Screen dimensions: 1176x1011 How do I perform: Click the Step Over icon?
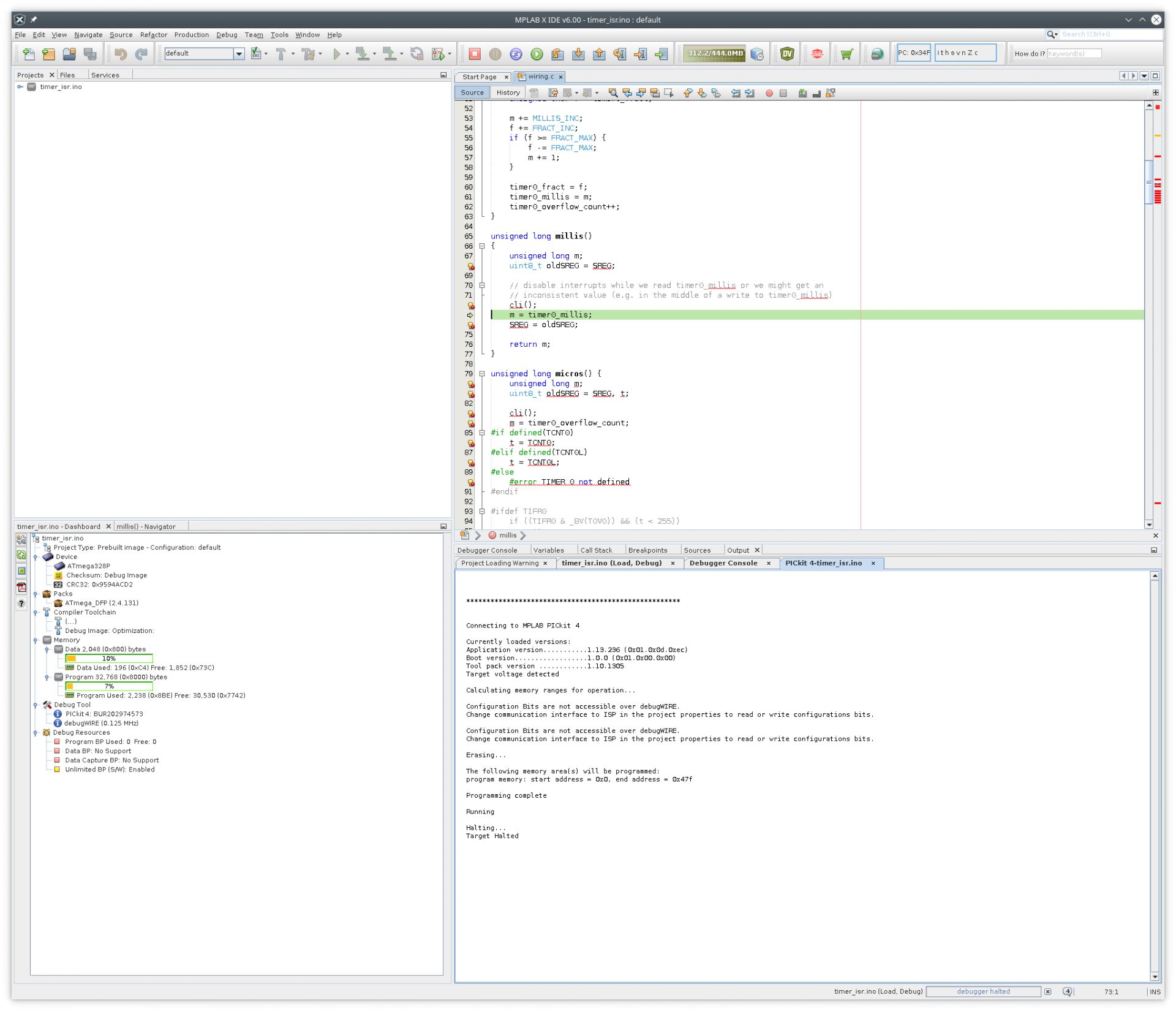557,54
